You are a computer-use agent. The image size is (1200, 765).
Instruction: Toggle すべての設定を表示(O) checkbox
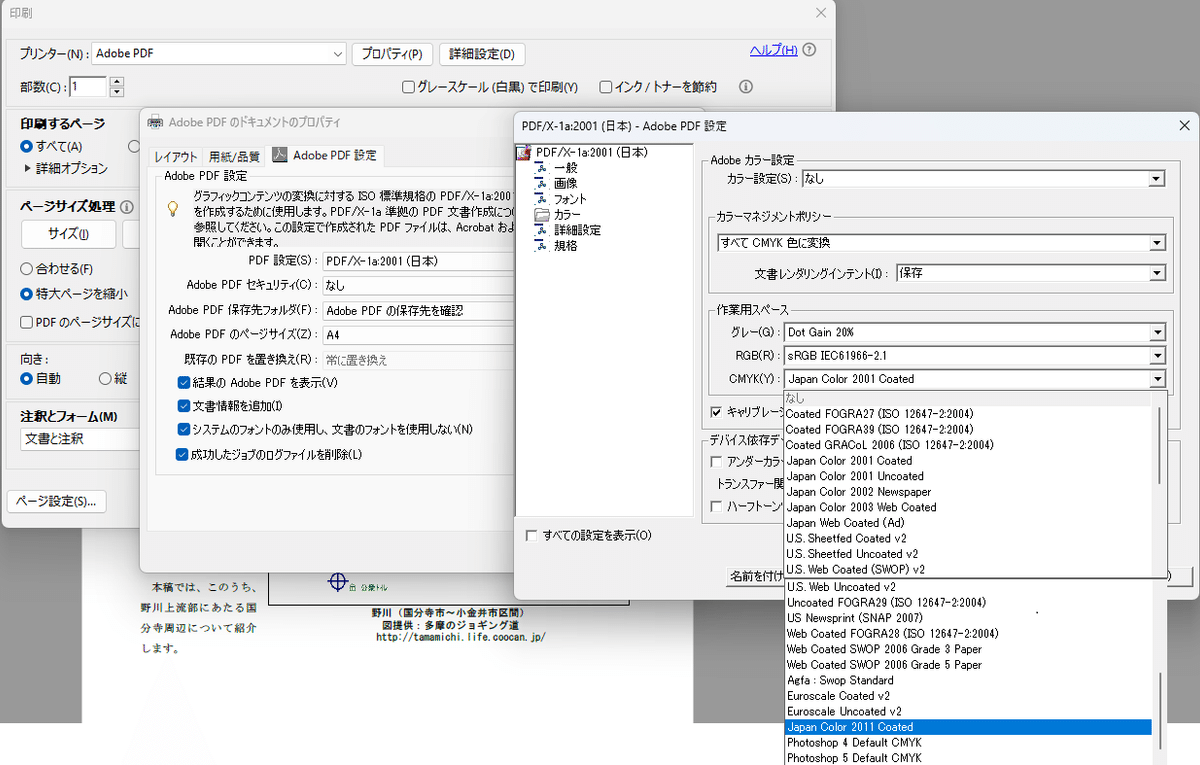coord(531,536)
